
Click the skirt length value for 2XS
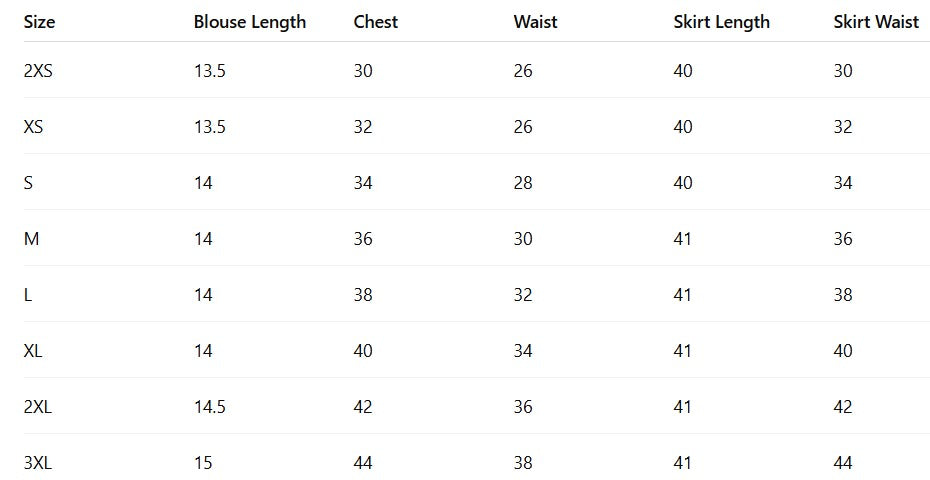point(683,71)
